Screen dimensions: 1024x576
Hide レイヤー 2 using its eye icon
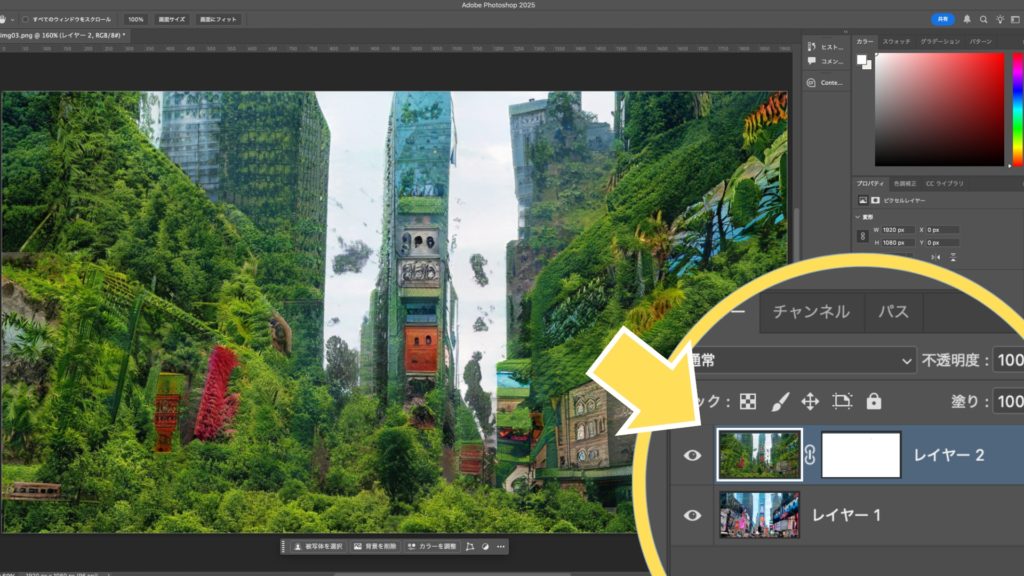(x=692, y=456)
